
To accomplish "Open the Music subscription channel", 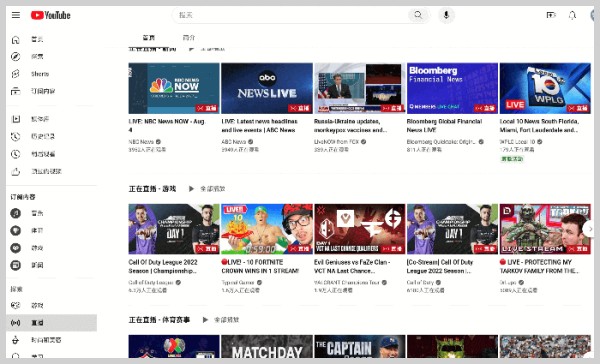I will click(51, 213).
